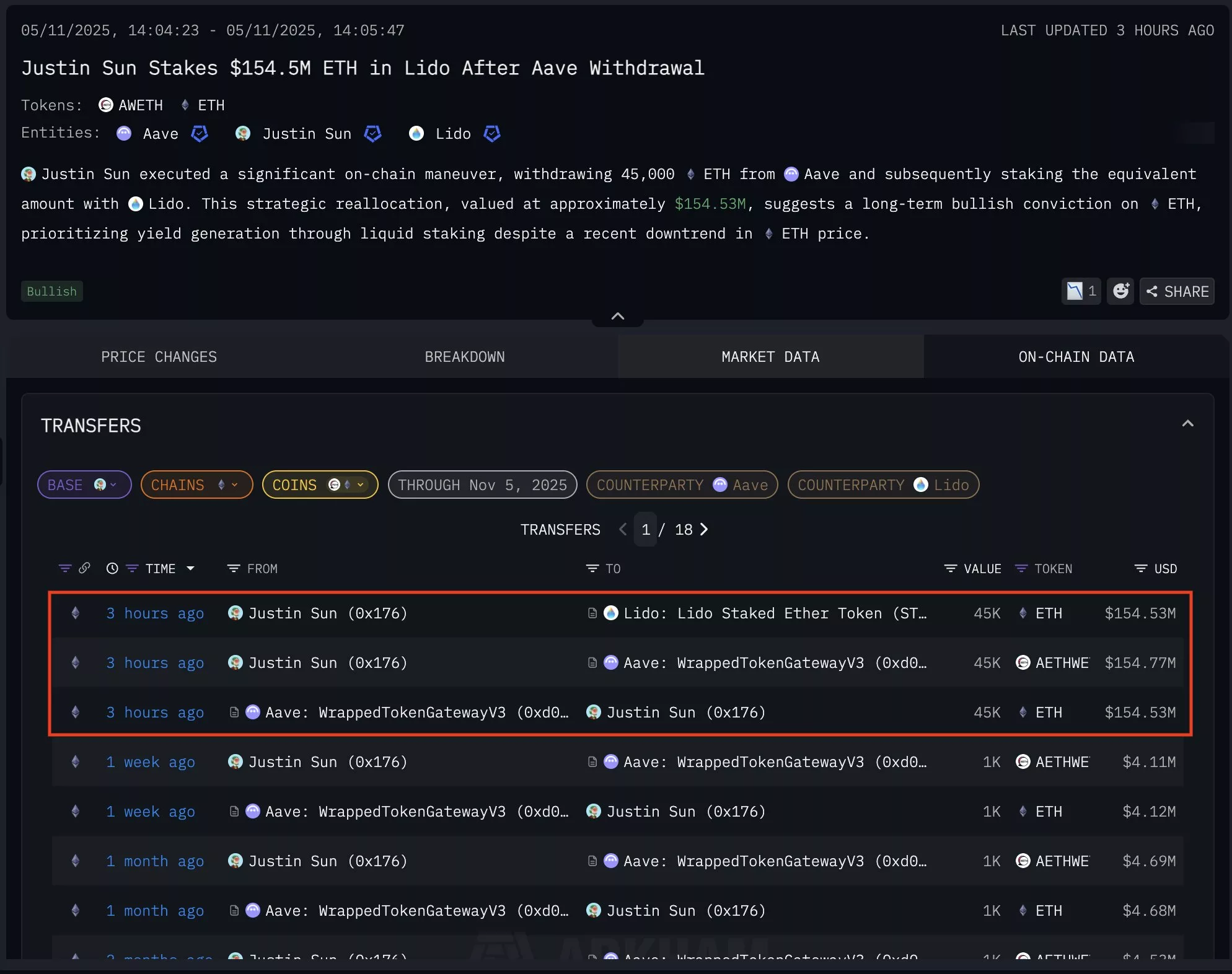
Task: Click the Aave entity logo
Action: [x=123, y=134]
